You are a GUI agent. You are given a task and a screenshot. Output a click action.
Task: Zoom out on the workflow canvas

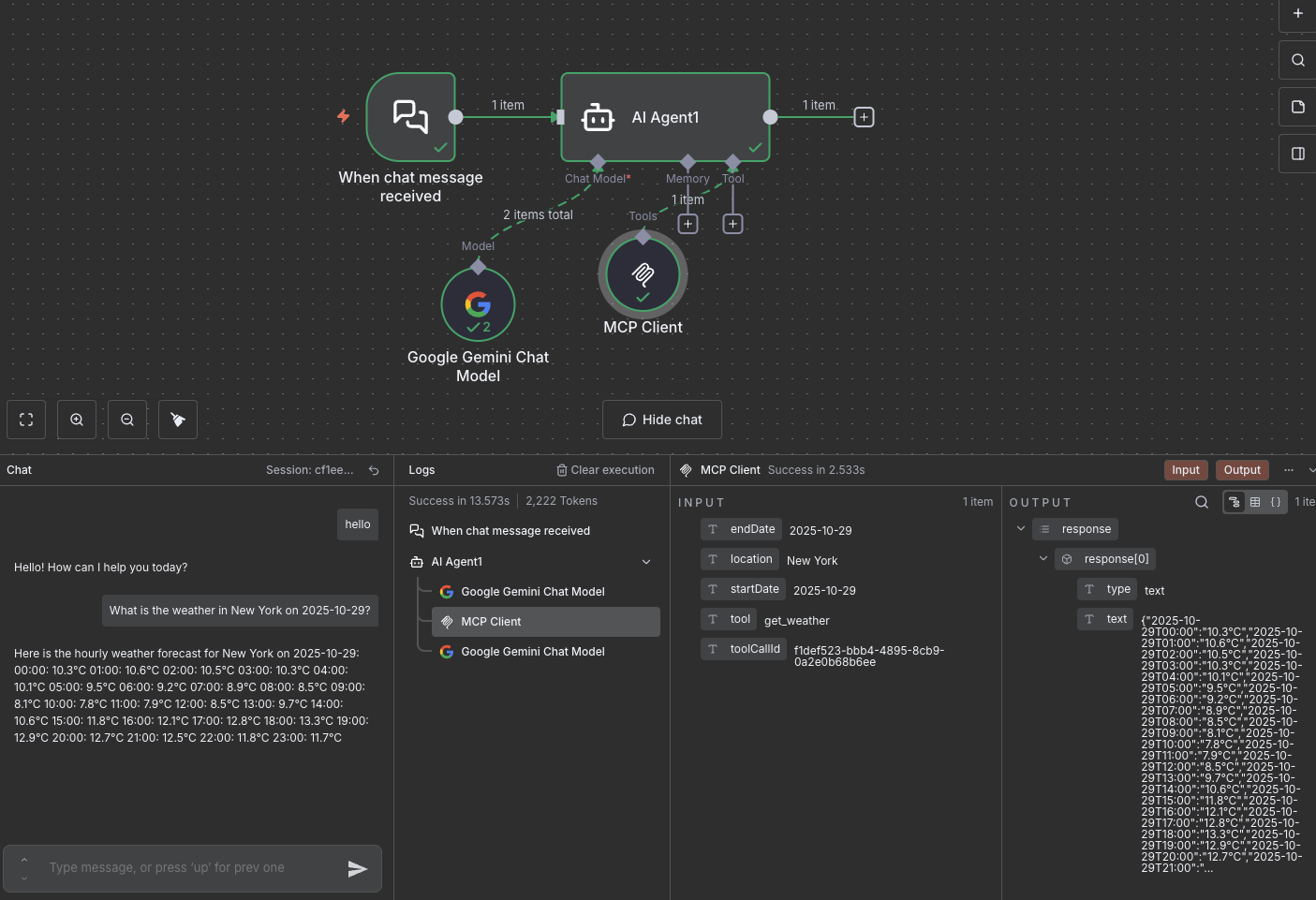127,420
